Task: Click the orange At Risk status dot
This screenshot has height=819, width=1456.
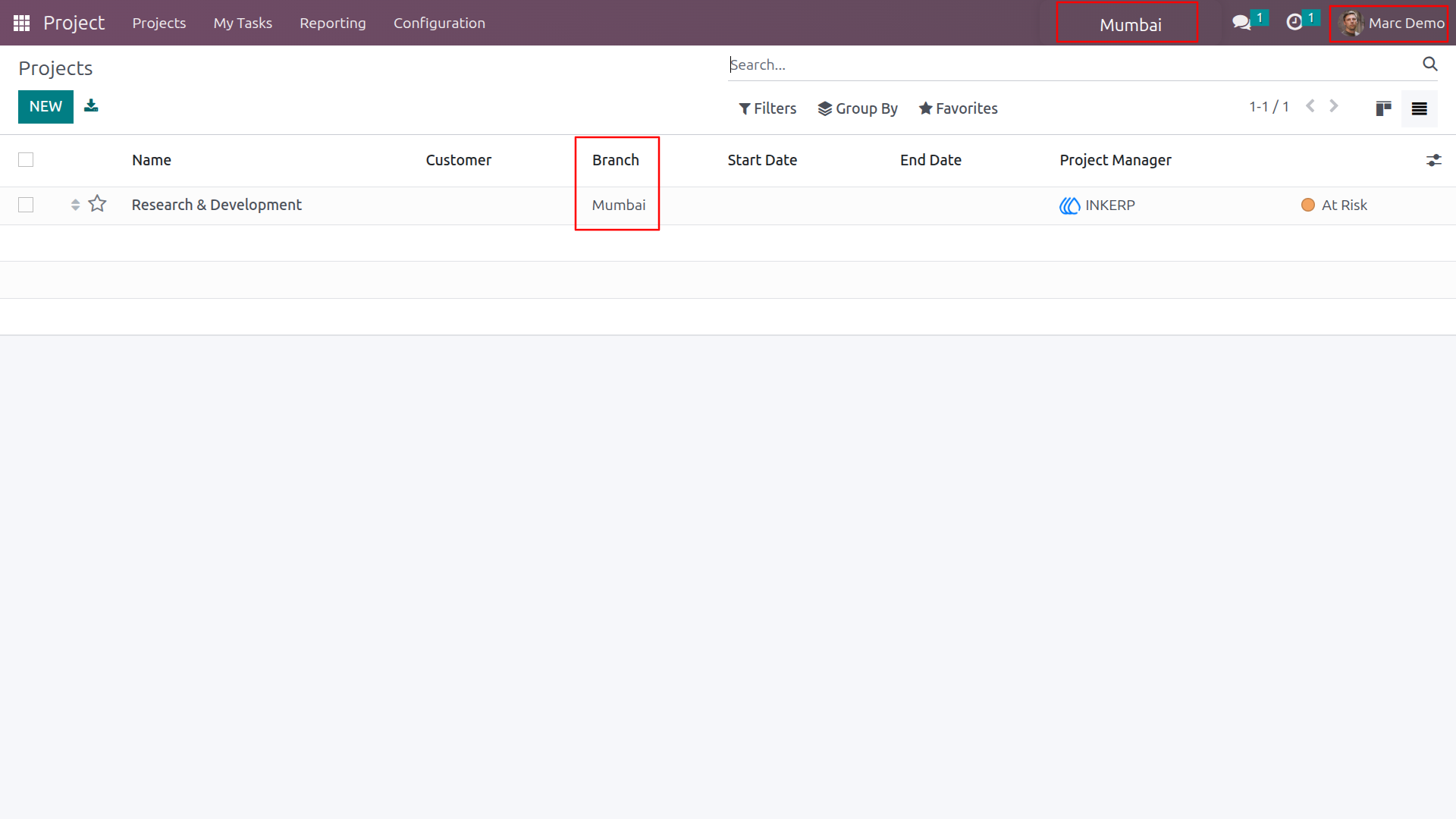Action: [1308, 205]
